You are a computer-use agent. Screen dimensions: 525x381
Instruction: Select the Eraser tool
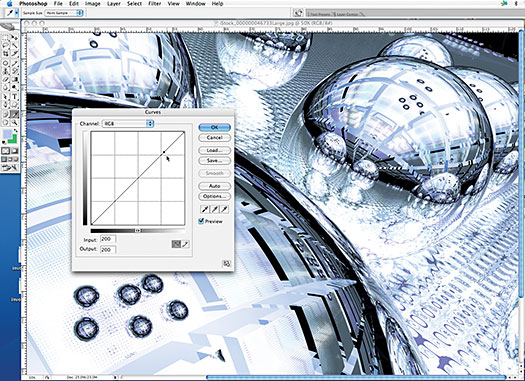[x=5, y=79]
